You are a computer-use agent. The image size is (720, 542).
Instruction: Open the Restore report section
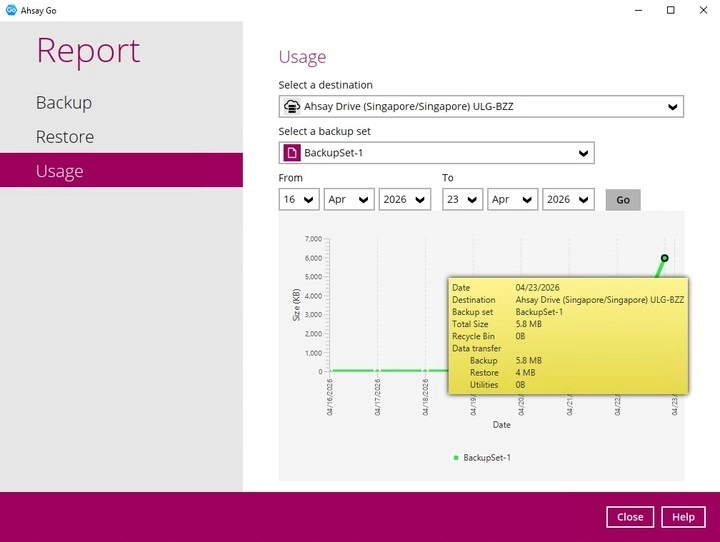coord(65,136)
